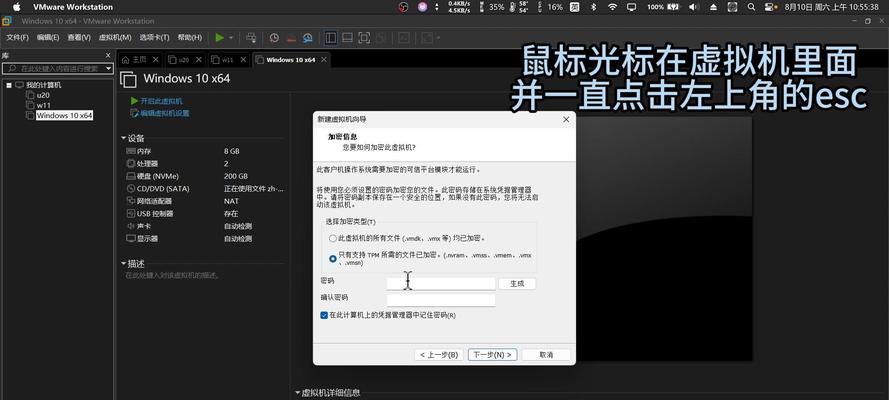Select radio: encrypt only TPM-required files
Screen dimensions: 889x400
coord(333,258)
